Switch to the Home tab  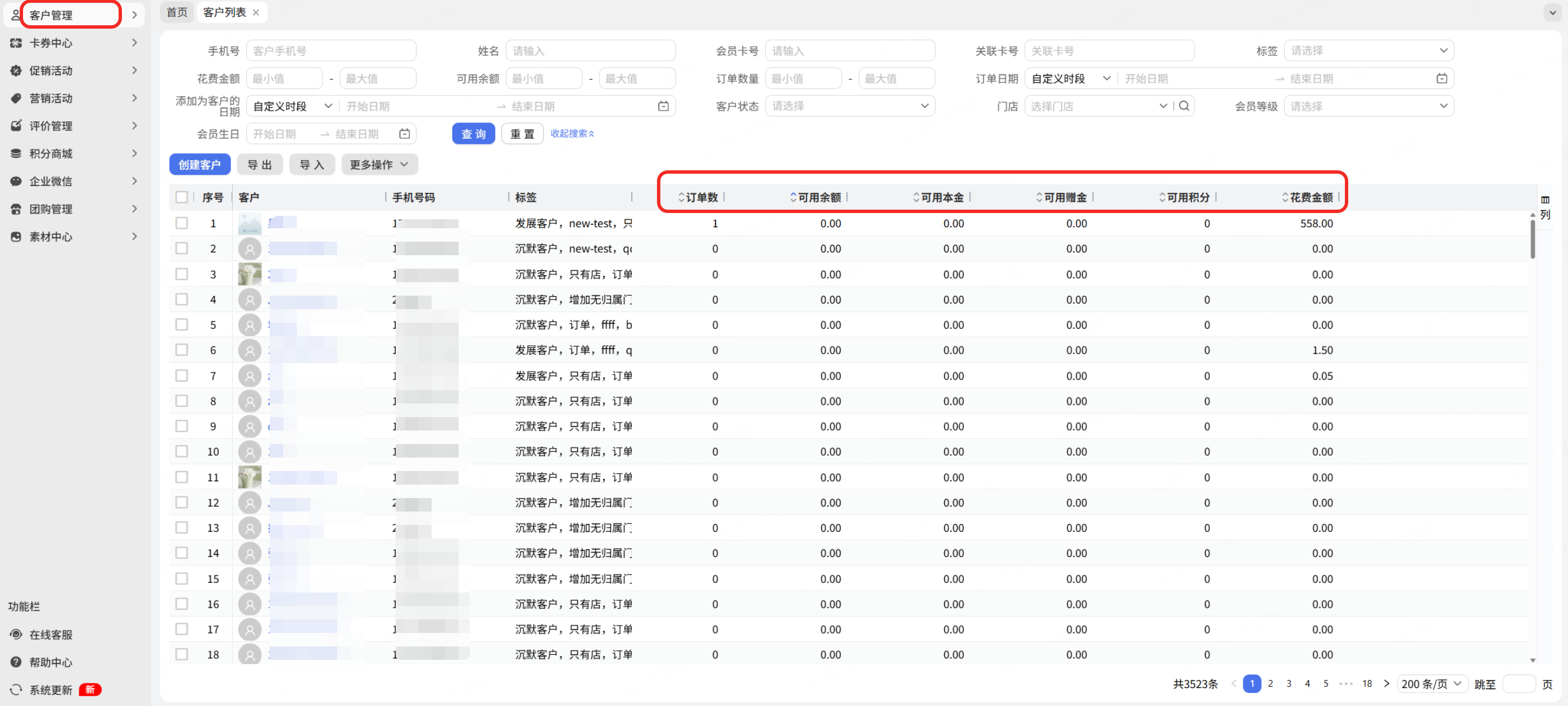coord(176,12)
